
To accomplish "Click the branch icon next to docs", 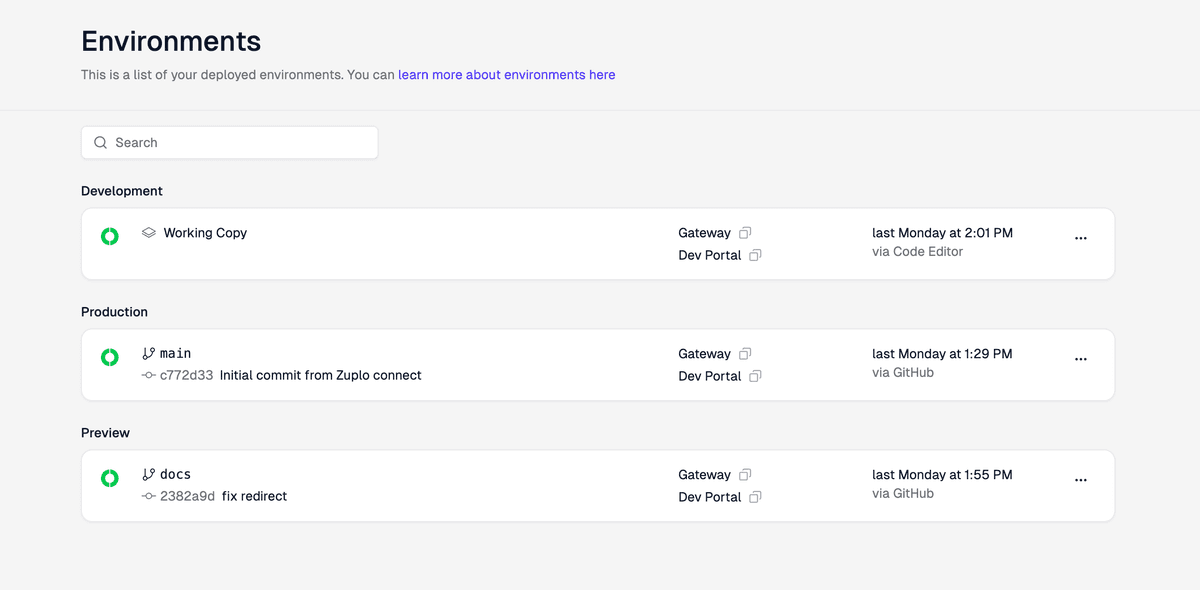I will (x=150, y=473).
